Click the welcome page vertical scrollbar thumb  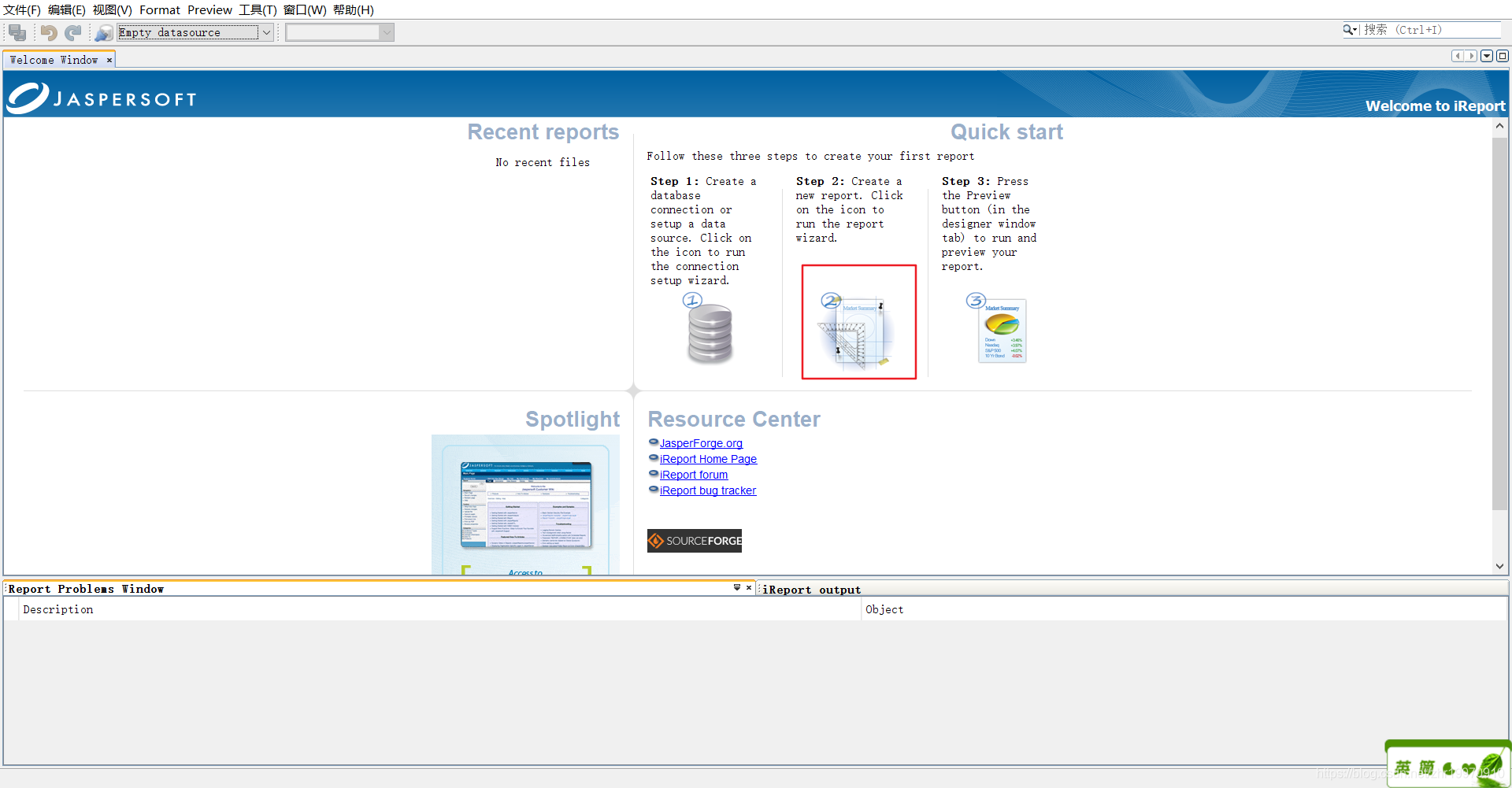click(1499, 323)
